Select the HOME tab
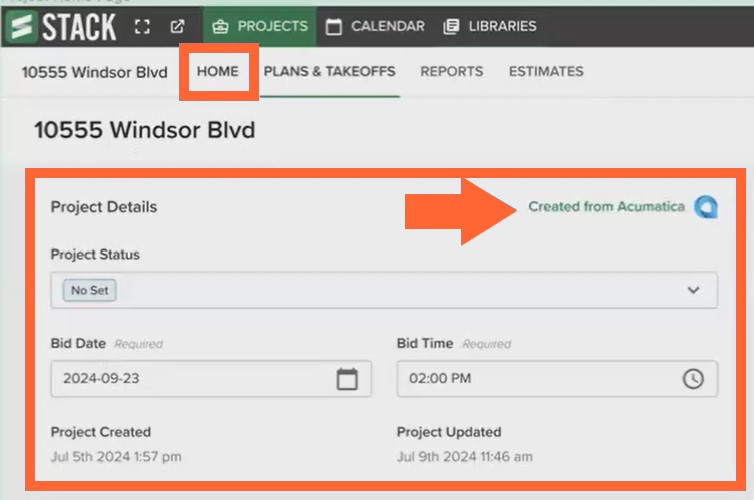Screen dimensions: 754x500 (x=218, y=72)
